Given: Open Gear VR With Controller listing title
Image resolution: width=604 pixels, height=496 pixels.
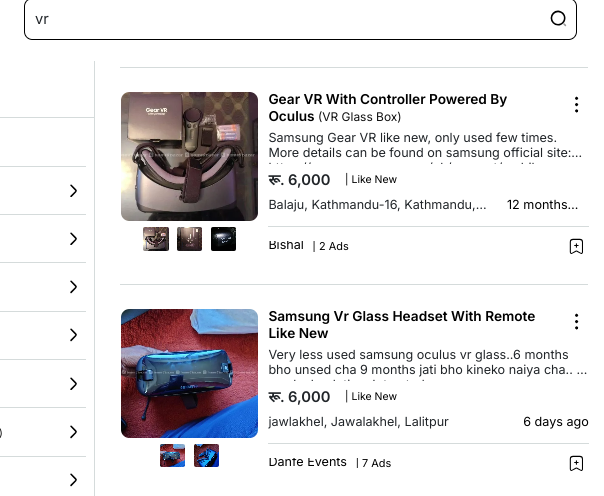Looking at the screenshot, I should tap(388, 107).
